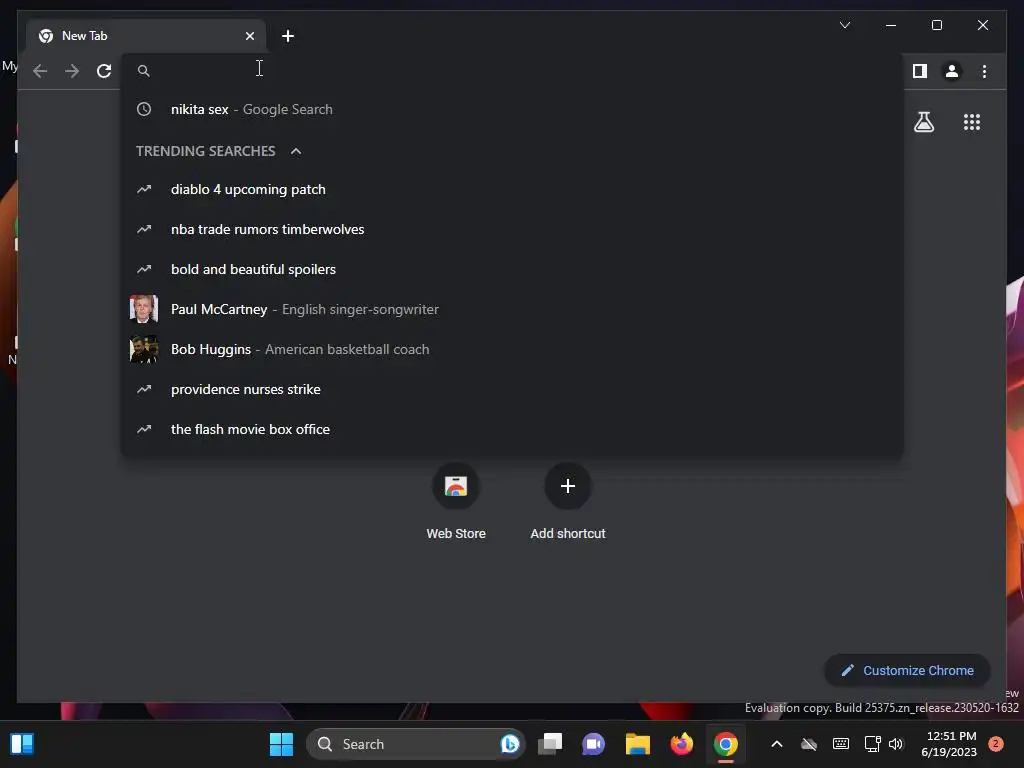Click the Add shortcut button
Image resolution: width=1024 pixels, height=768 pixels.
click(x=568, y=502)
